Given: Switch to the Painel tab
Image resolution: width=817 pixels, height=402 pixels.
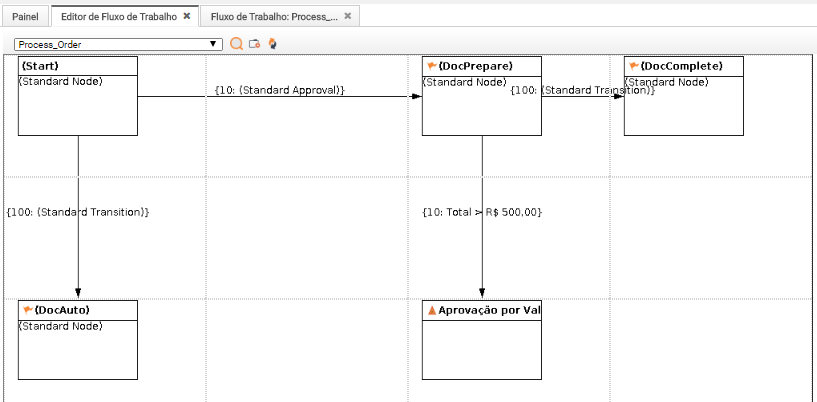Looking at the screenshot, I should click(x=25, y=17).
